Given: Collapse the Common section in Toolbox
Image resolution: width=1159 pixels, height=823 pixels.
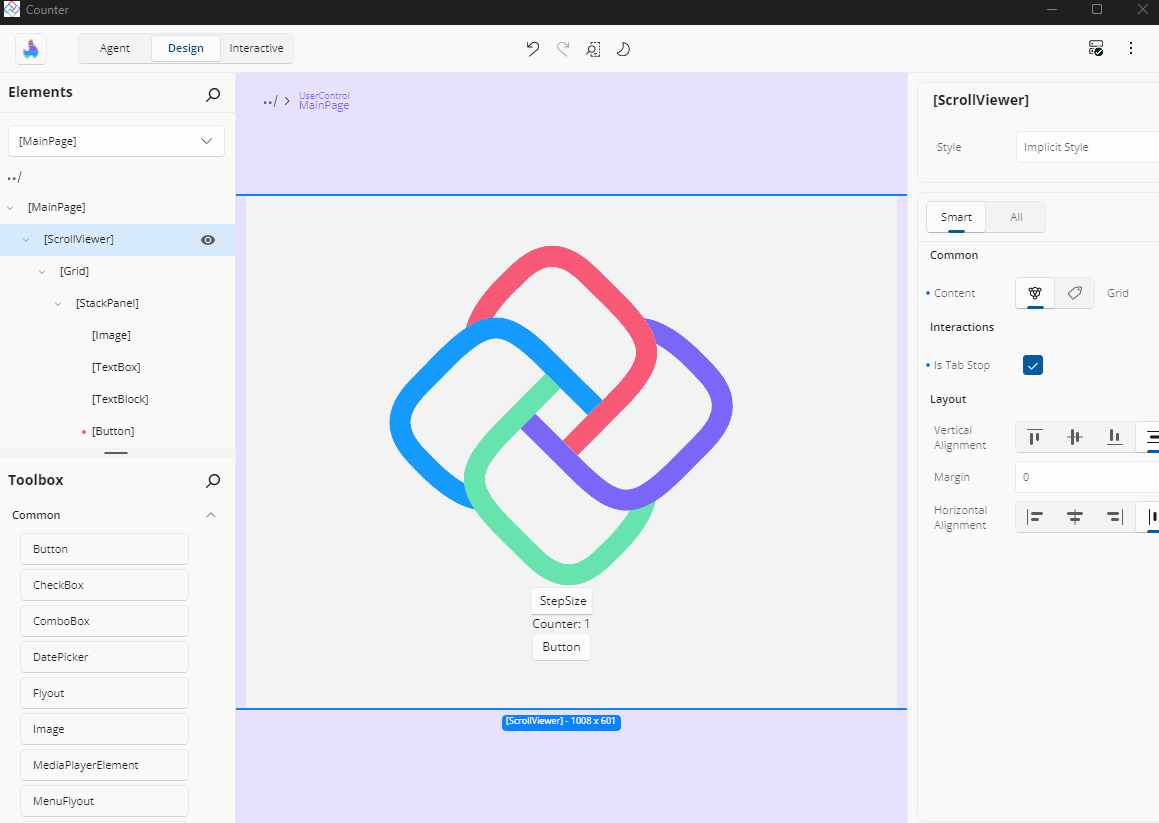Looking at the screenshot, I should coord(211,515).
